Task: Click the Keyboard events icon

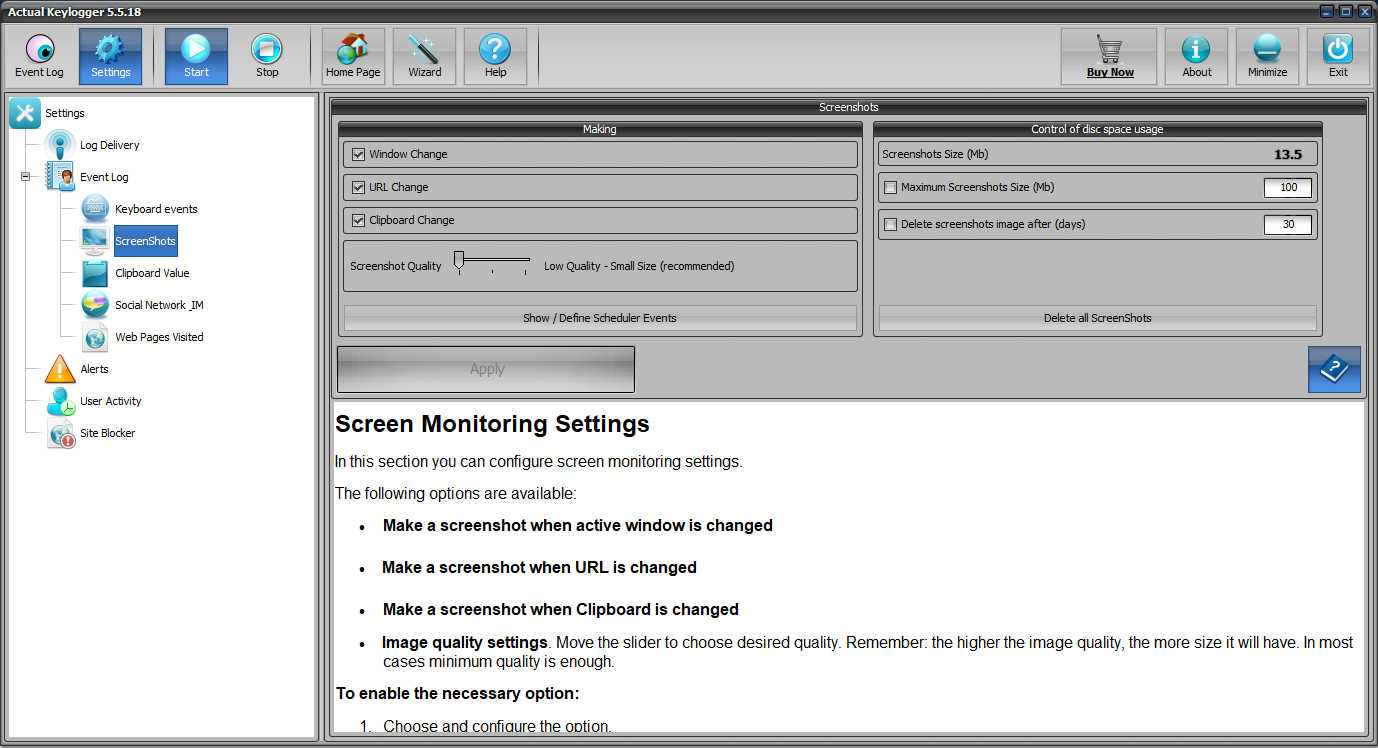Action: tap(95, 209)
